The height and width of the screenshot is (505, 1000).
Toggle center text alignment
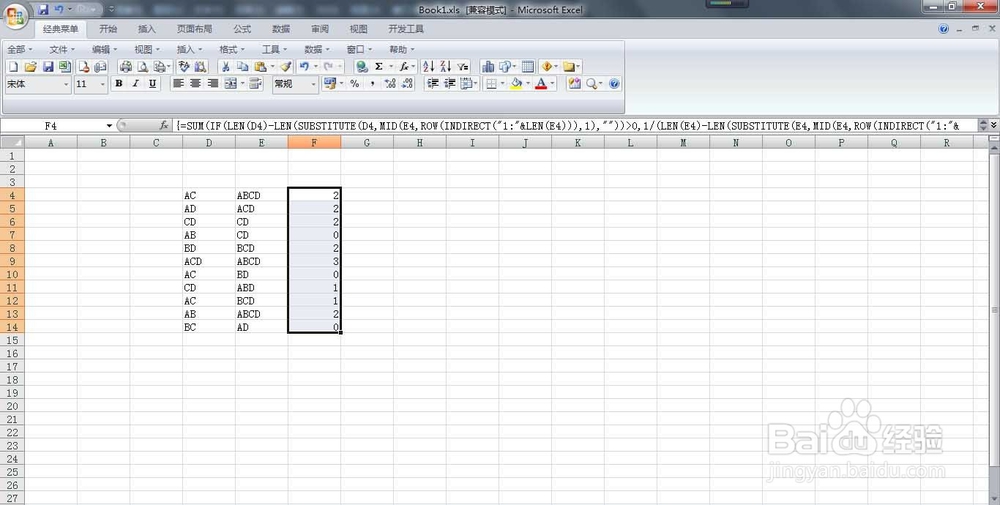pos(196,84)
